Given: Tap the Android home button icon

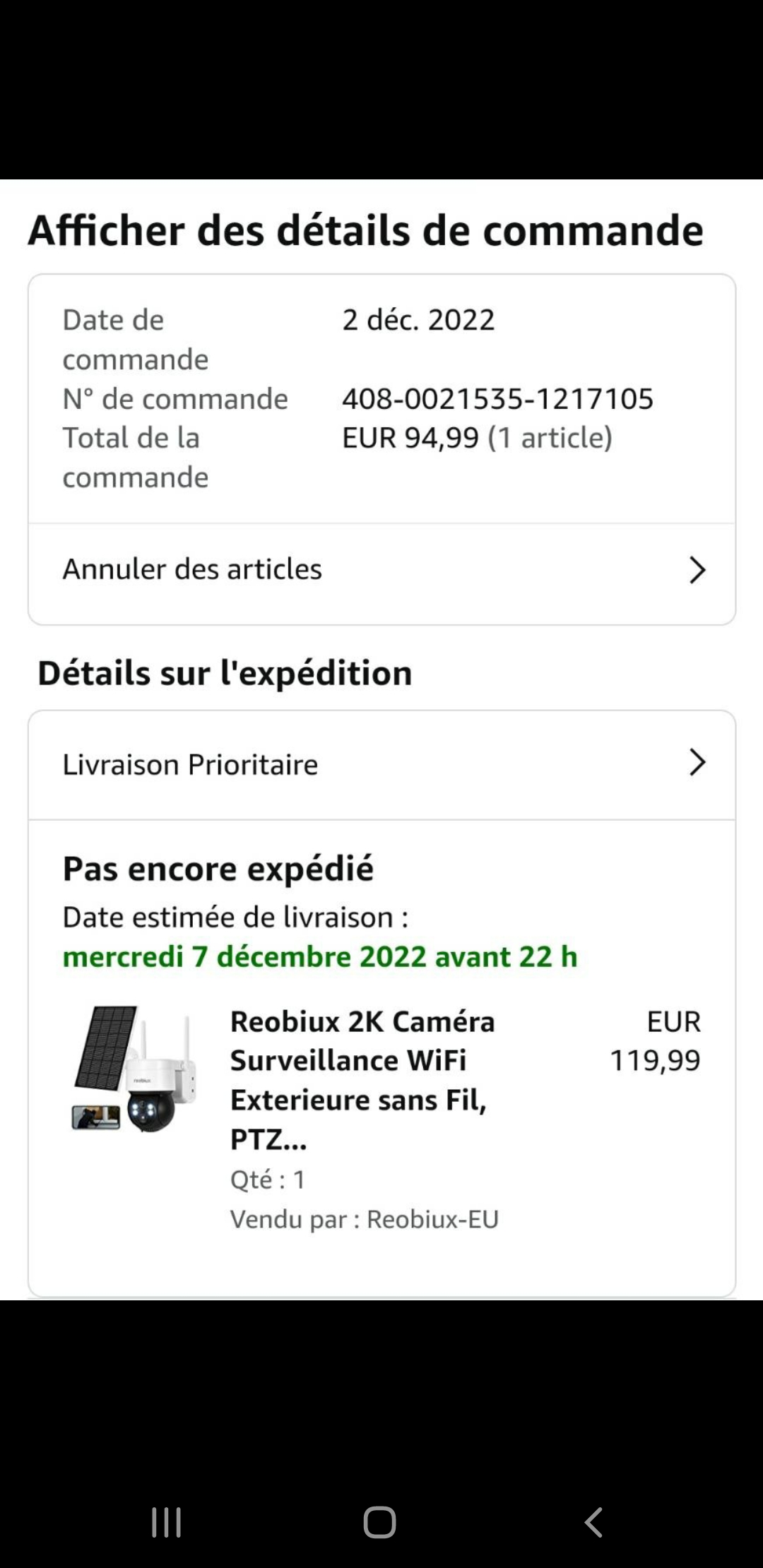Looking at the screenshot, I should tap(379, 1522).
